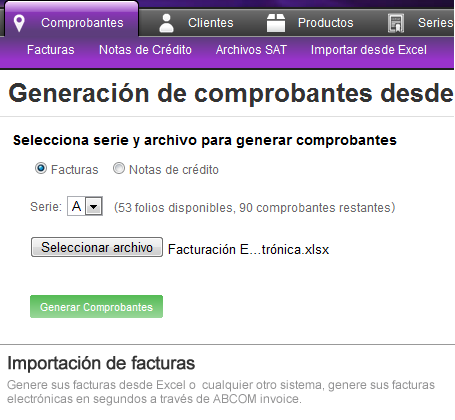Click the selected file name Facturación E...trónica.xlsx
The height and width of the screenshot is (420, 455).
click(249, 249)
